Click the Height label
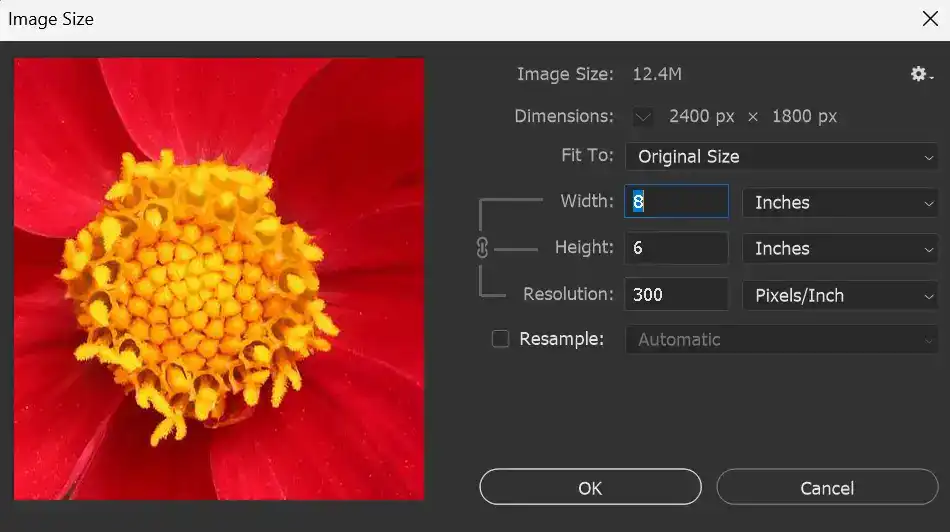The height and width of the screenshot is (532, 950). point(584,247)
